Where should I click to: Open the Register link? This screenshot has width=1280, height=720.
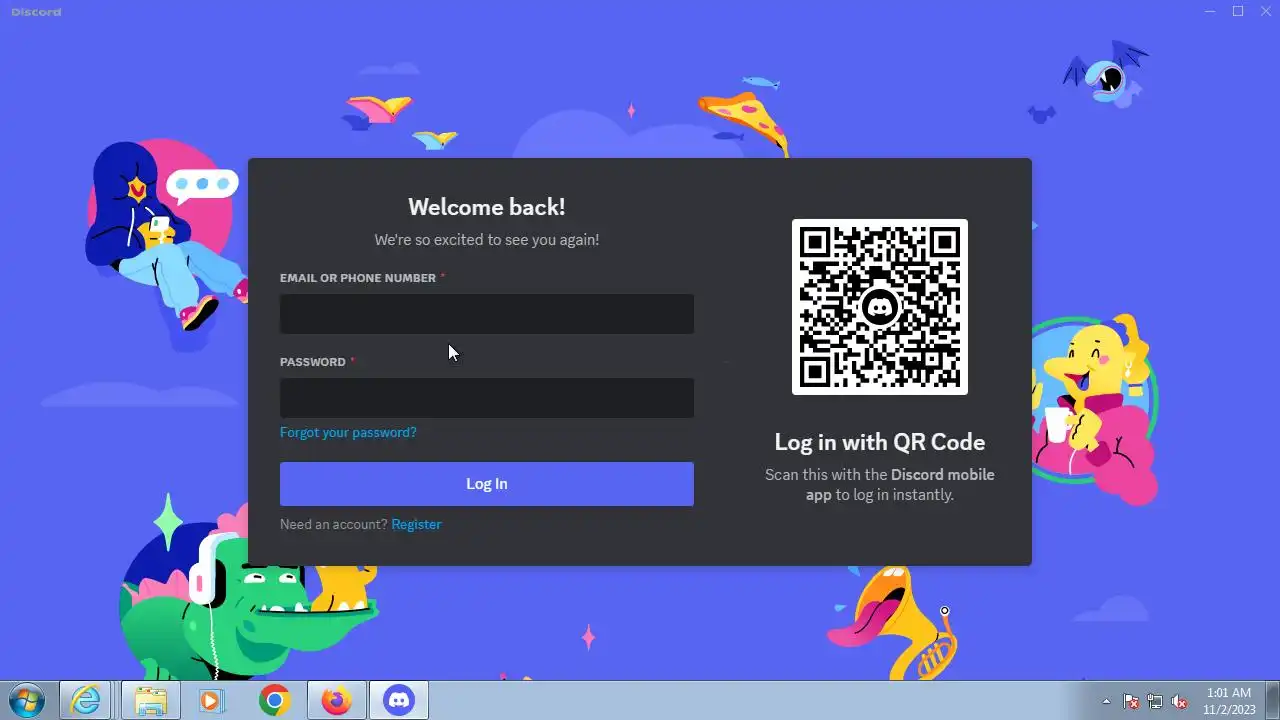[x=416, y=524]
